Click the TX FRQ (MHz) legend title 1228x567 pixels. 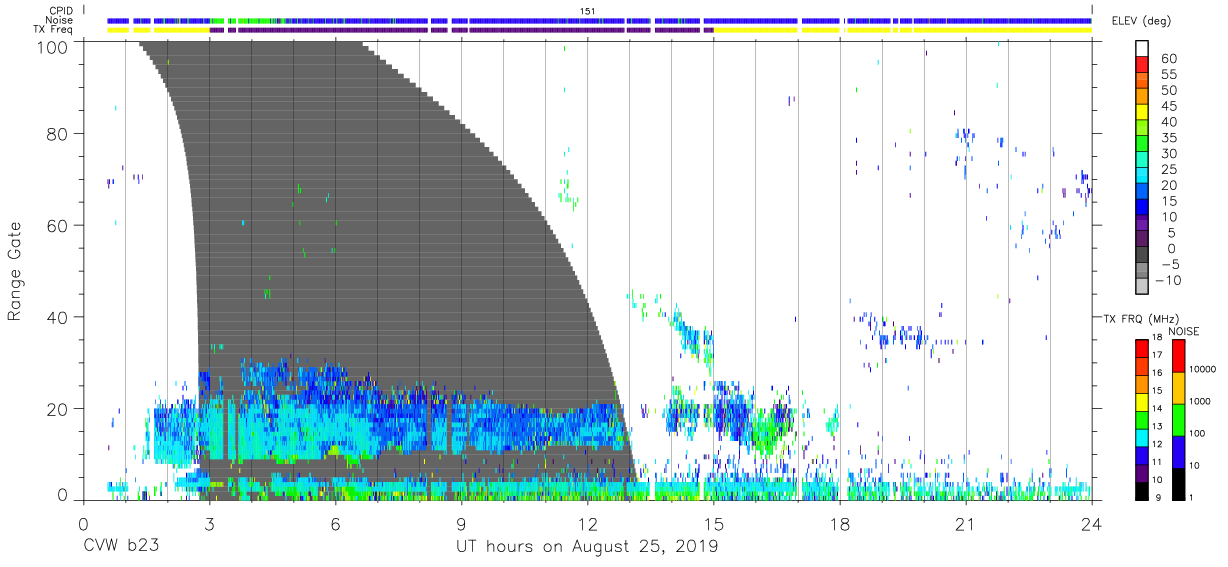click(1139, 319)
